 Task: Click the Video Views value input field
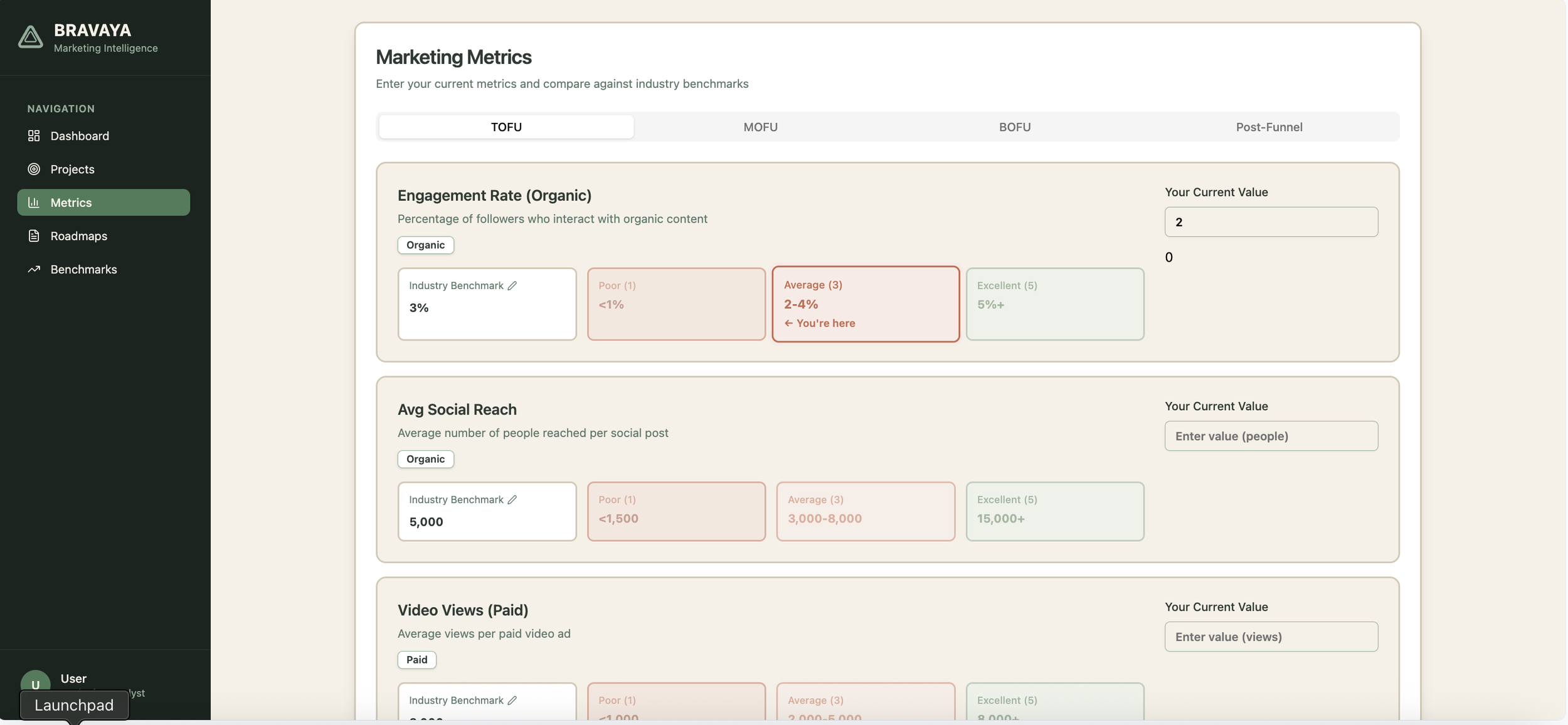(x=1271, y=637)
